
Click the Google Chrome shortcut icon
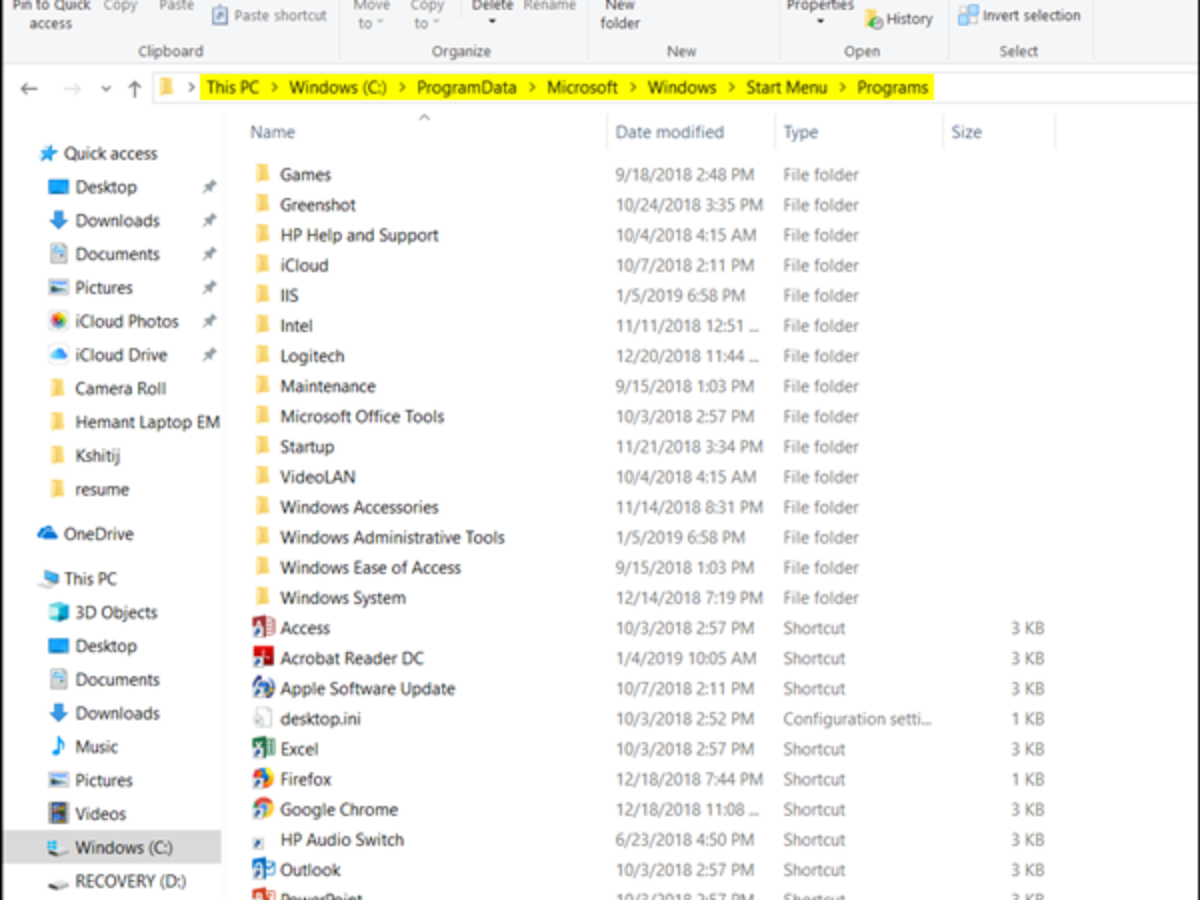263,809
